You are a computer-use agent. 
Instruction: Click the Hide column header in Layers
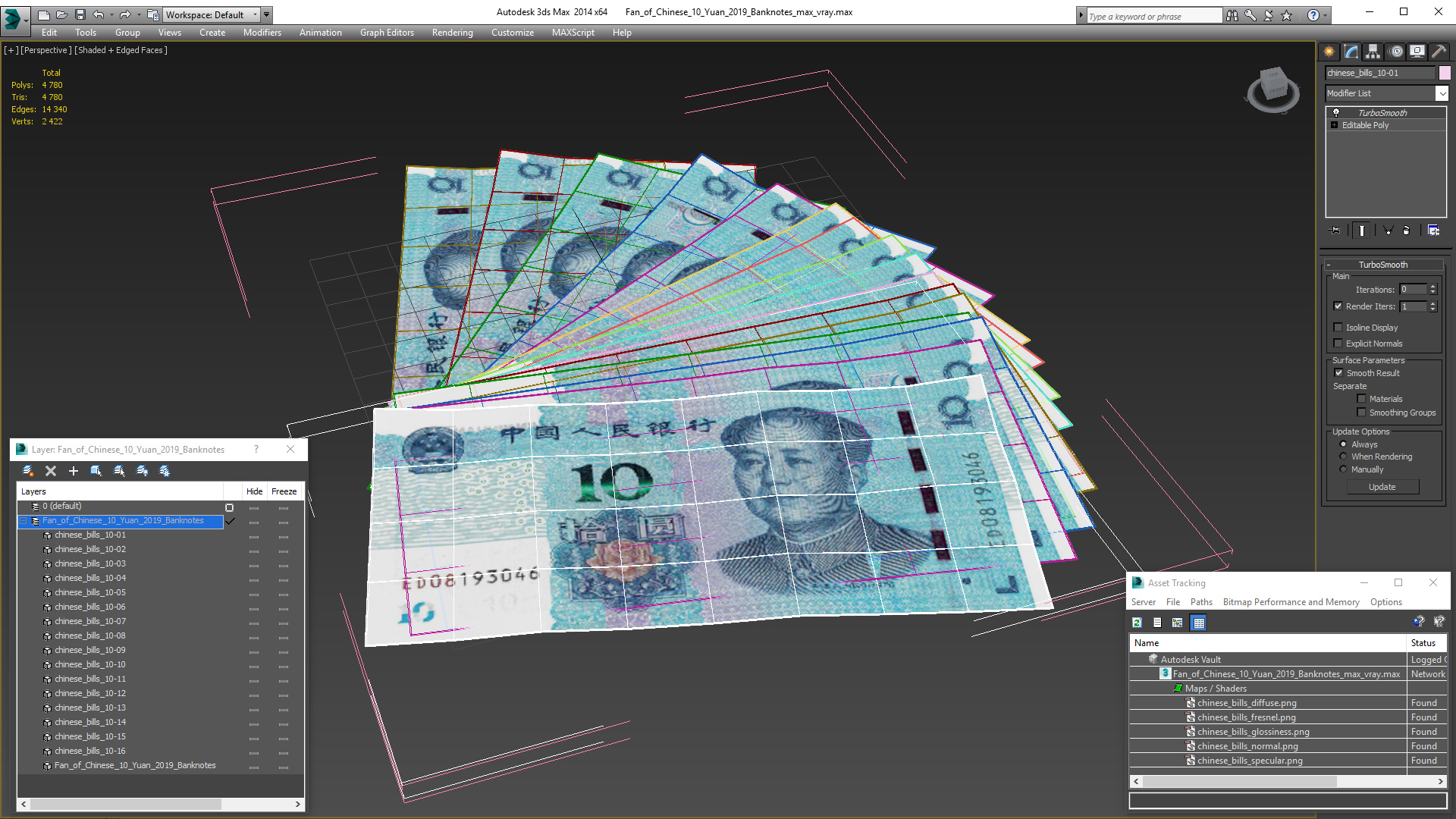254,491
